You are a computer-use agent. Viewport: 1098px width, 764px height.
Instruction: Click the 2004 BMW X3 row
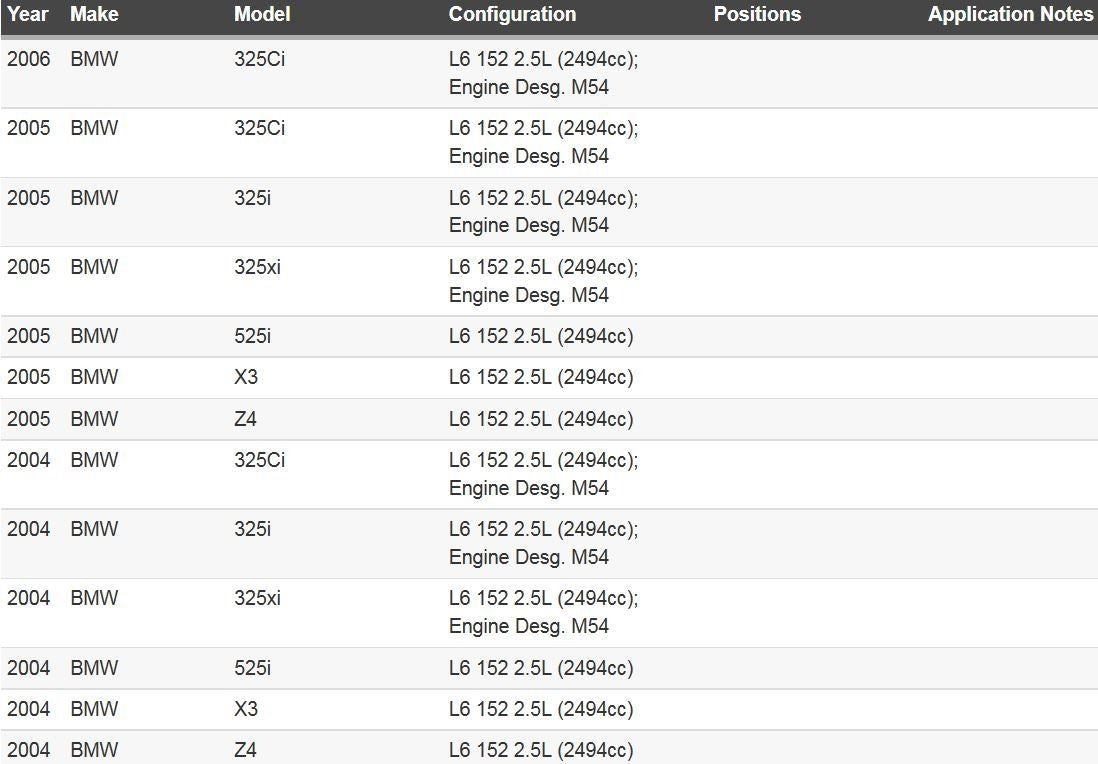tap(549, 709)
